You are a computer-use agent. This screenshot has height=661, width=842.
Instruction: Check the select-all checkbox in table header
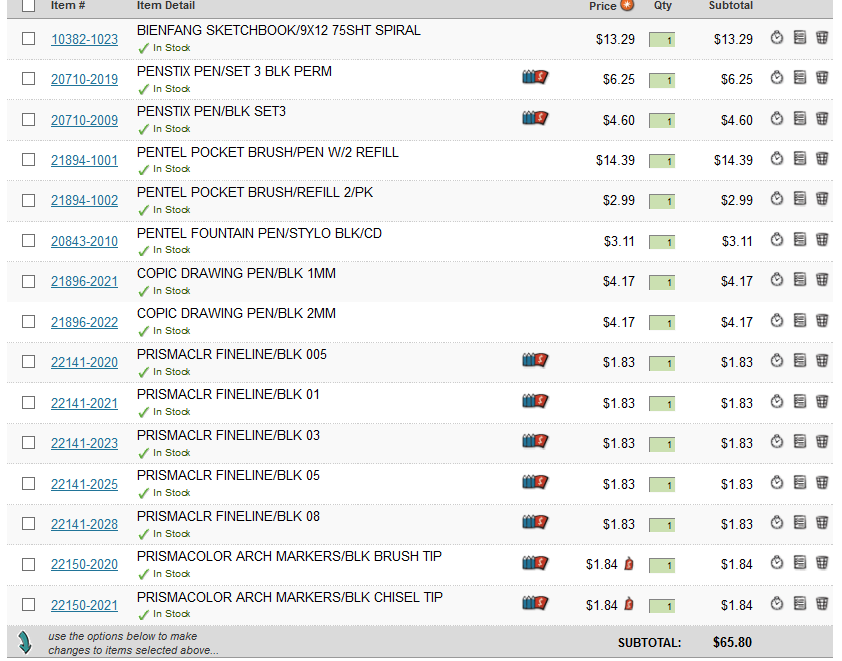(28, 5)
